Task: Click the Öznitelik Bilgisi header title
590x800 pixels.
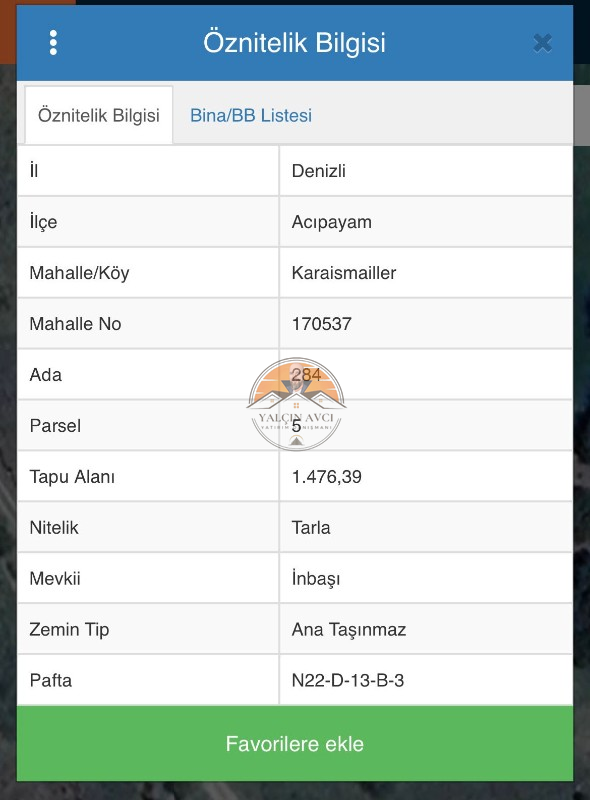Action: tap(294, 43)
